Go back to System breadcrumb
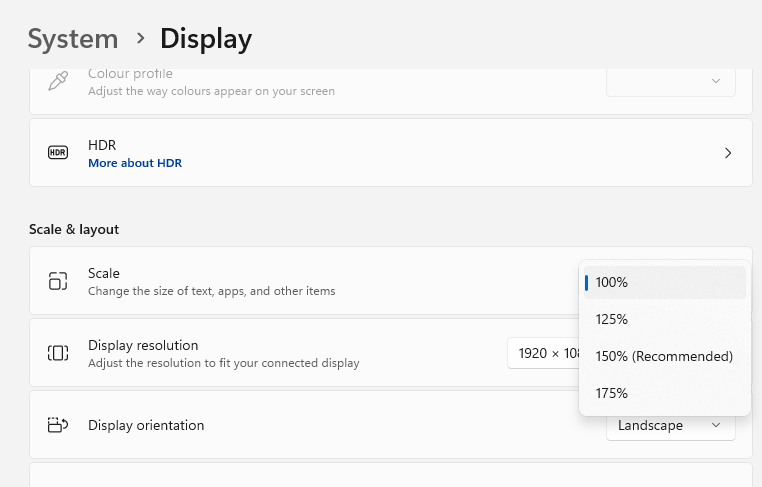Screen dimensions: 762x487 (73, 39)
